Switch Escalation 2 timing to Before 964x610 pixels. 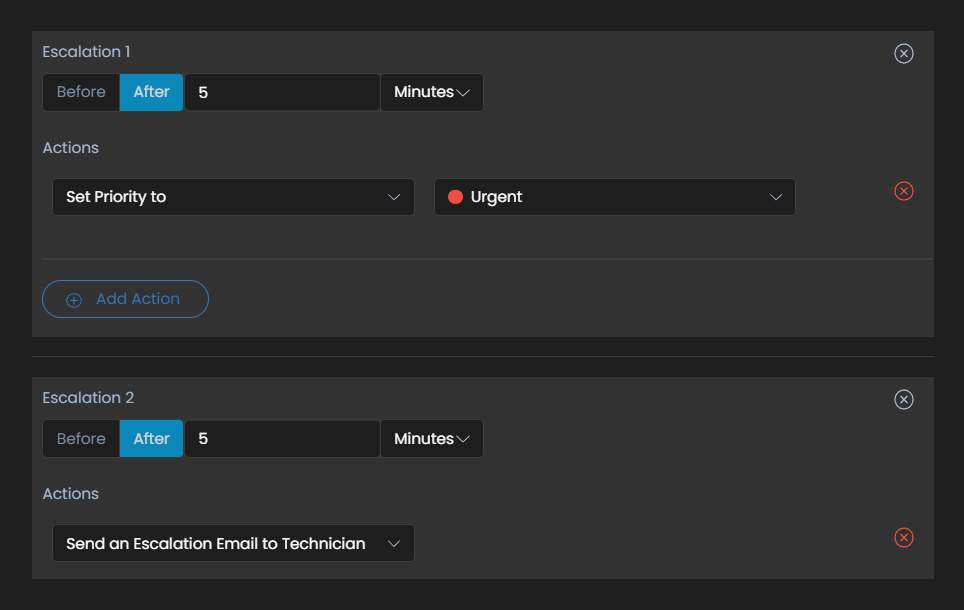[x=81, y=439]
